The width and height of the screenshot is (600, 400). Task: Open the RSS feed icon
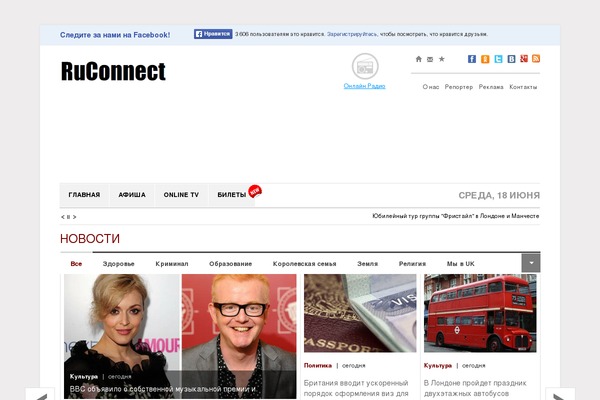536,59
